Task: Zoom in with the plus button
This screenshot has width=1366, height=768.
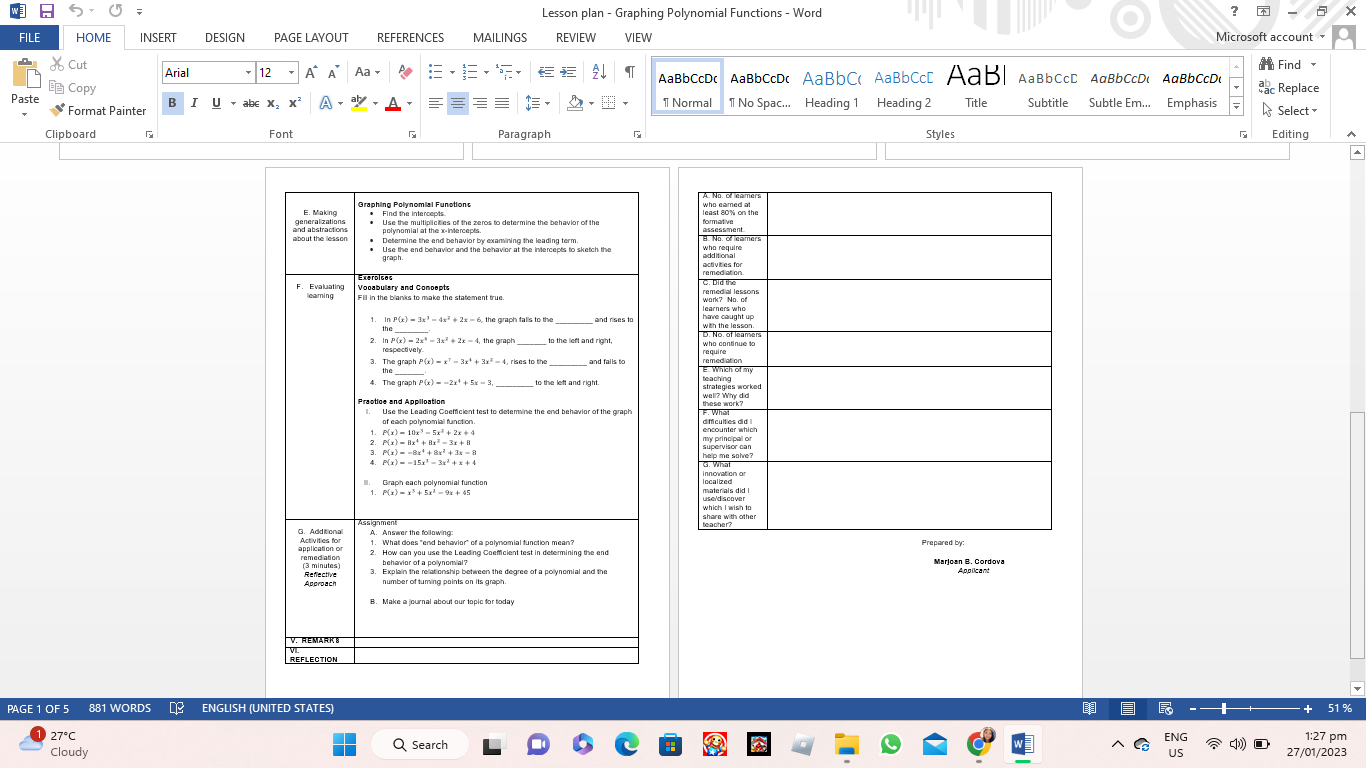Action: (x=1307, y=708)
